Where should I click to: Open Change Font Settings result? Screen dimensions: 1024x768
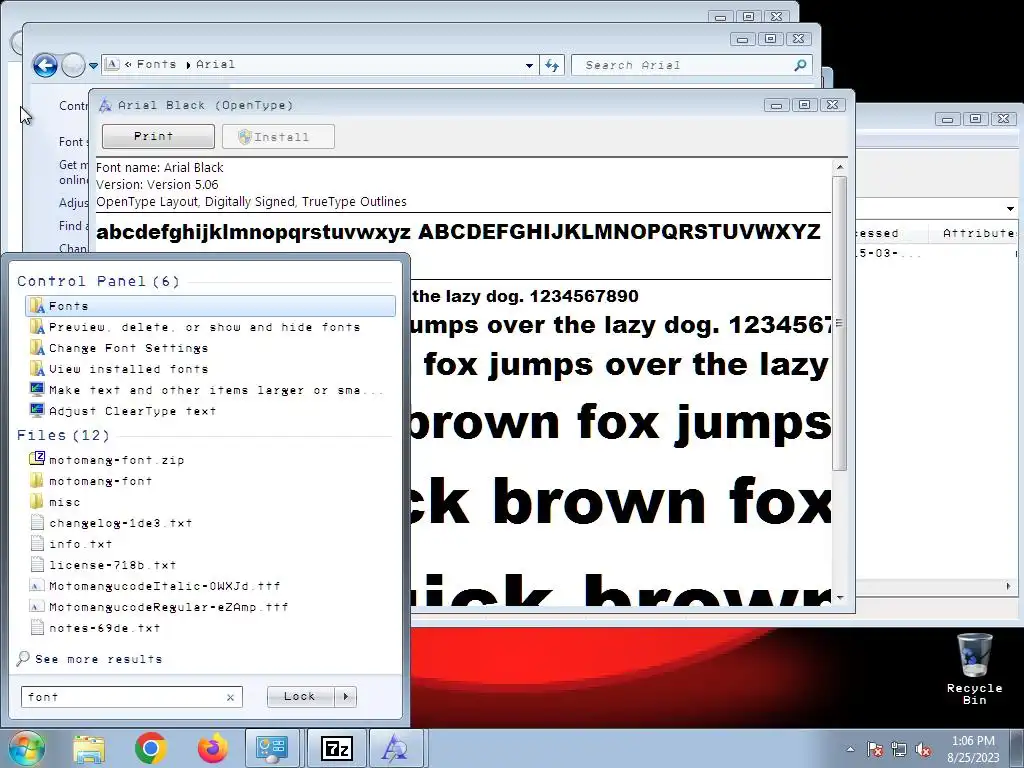pyautogui.click(x=210, y=348)
